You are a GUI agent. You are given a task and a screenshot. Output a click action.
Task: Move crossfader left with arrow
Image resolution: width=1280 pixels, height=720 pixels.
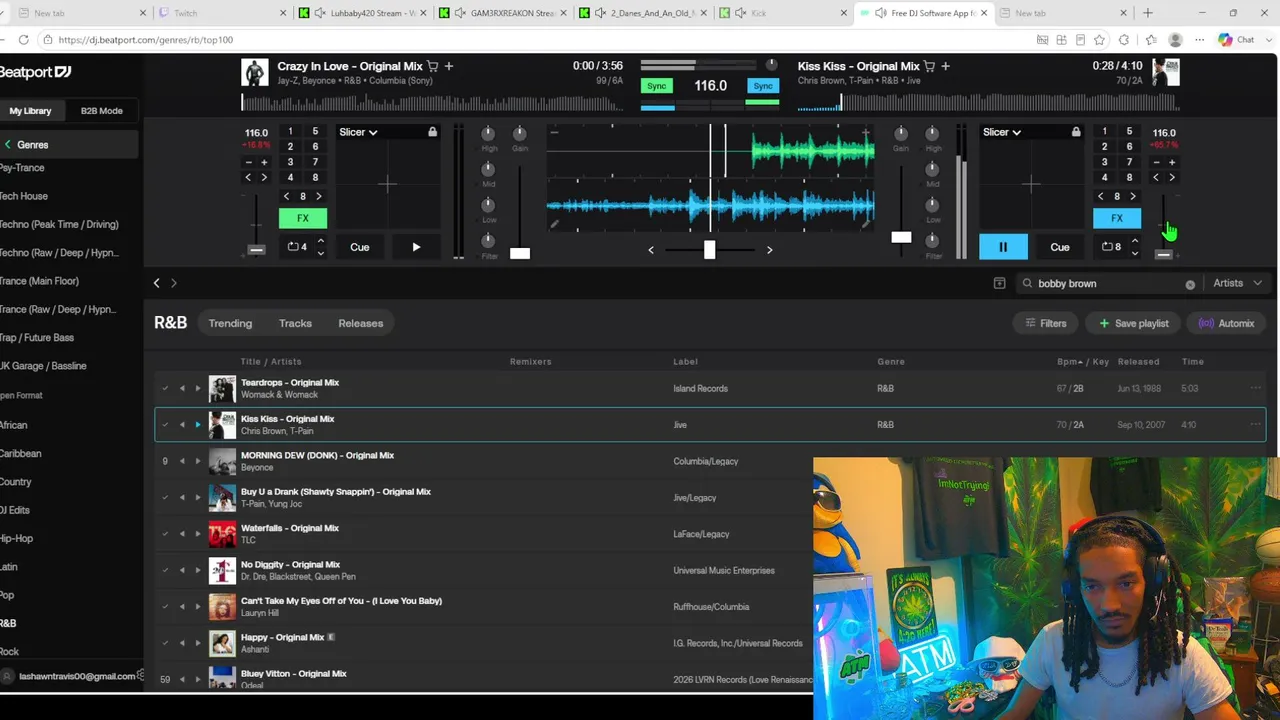651,250
